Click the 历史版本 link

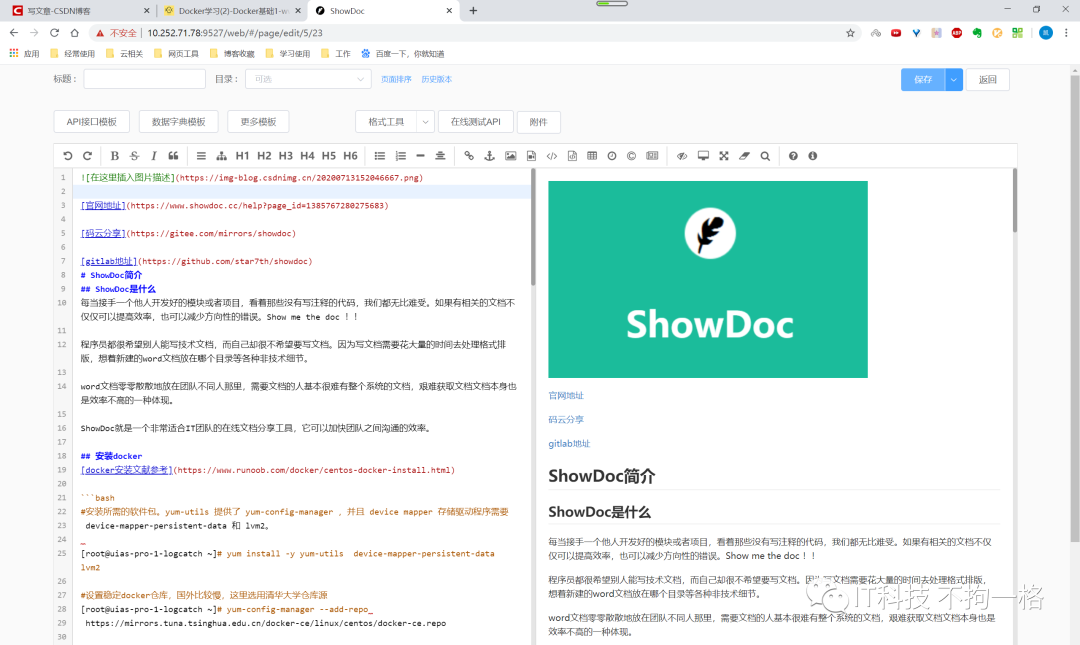[437, 79]
